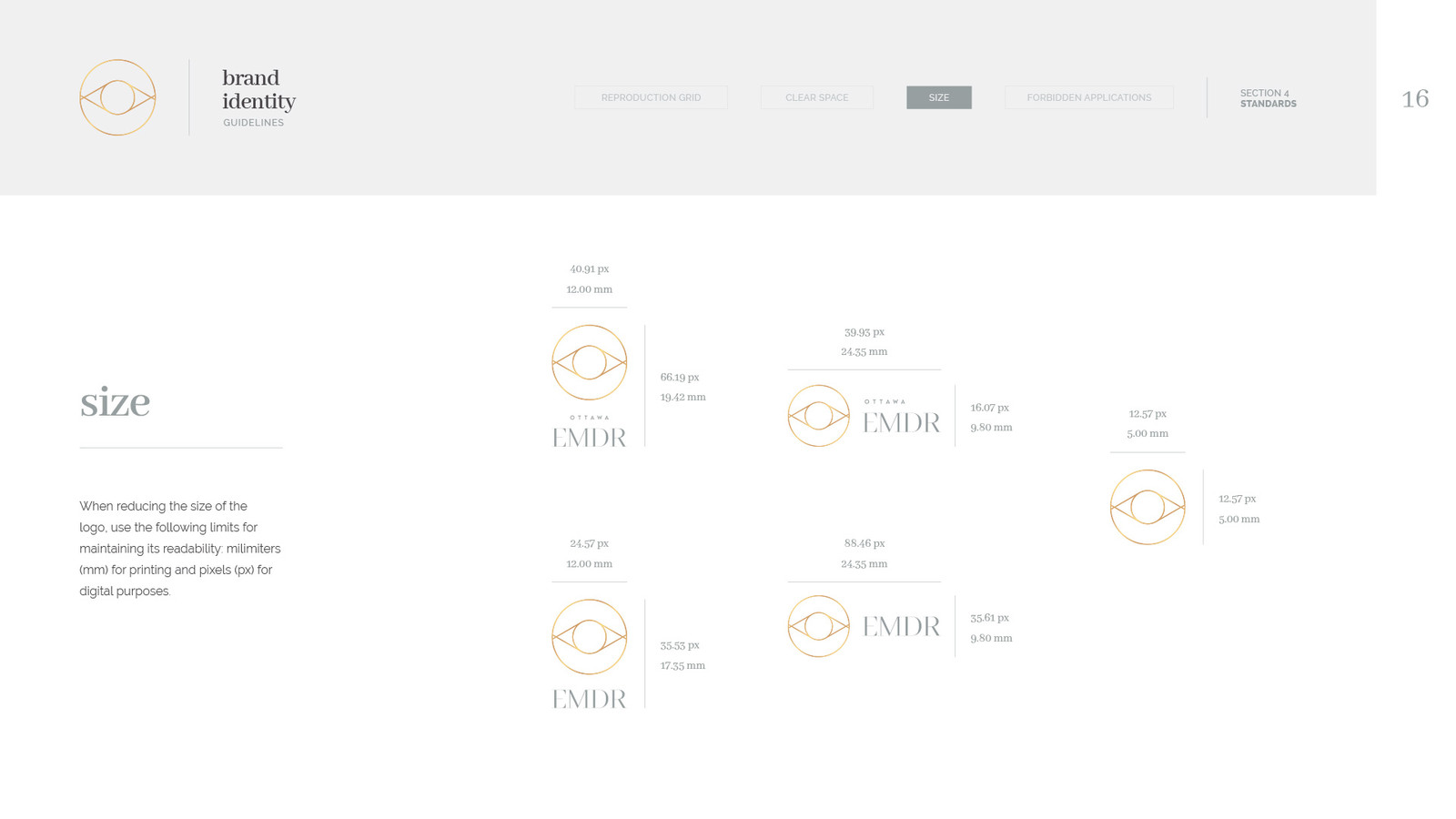Click the large size heading
The height and width of the screenshot is (819, 1456).
click(x=115, y=402)
